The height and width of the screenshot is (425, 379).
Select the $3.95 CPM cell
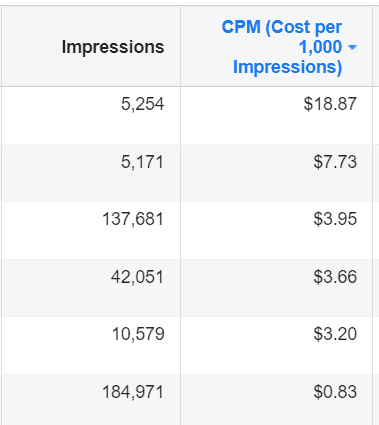(276, 230)
